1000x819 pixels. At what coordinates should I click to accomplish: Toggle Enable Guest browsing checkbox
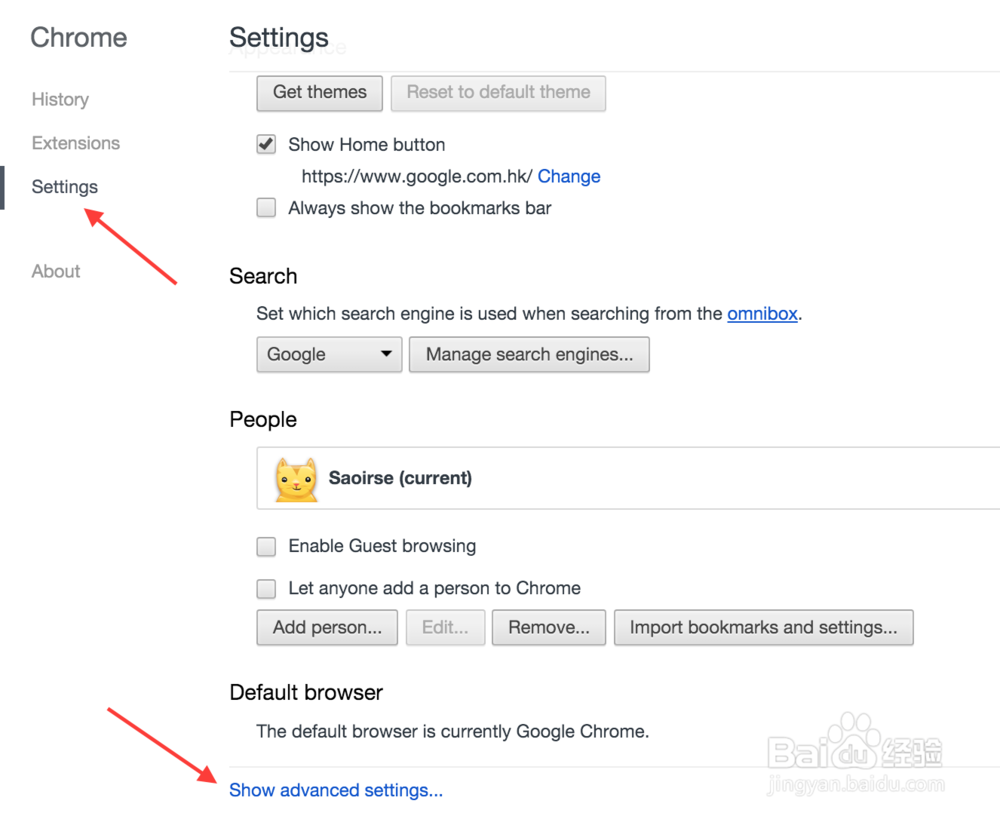tap(266, 547)
